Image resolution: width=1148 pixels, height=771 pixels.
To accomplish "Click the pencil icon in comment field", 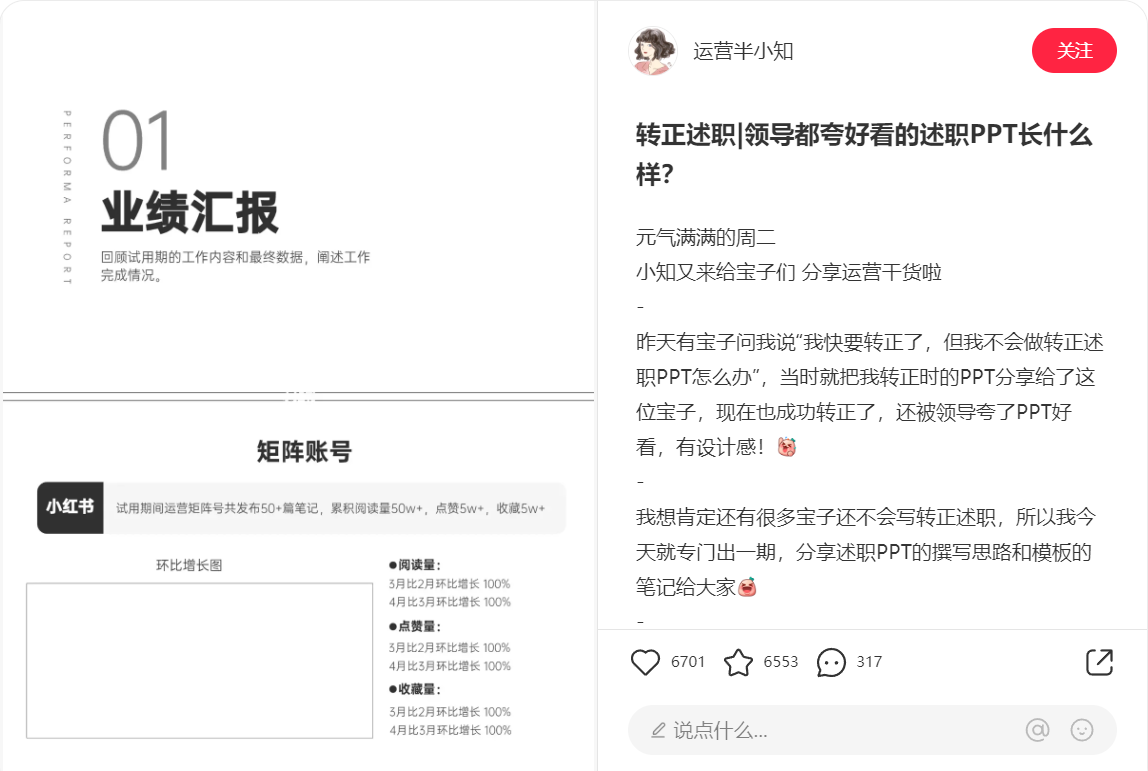I will pos(658,730).
